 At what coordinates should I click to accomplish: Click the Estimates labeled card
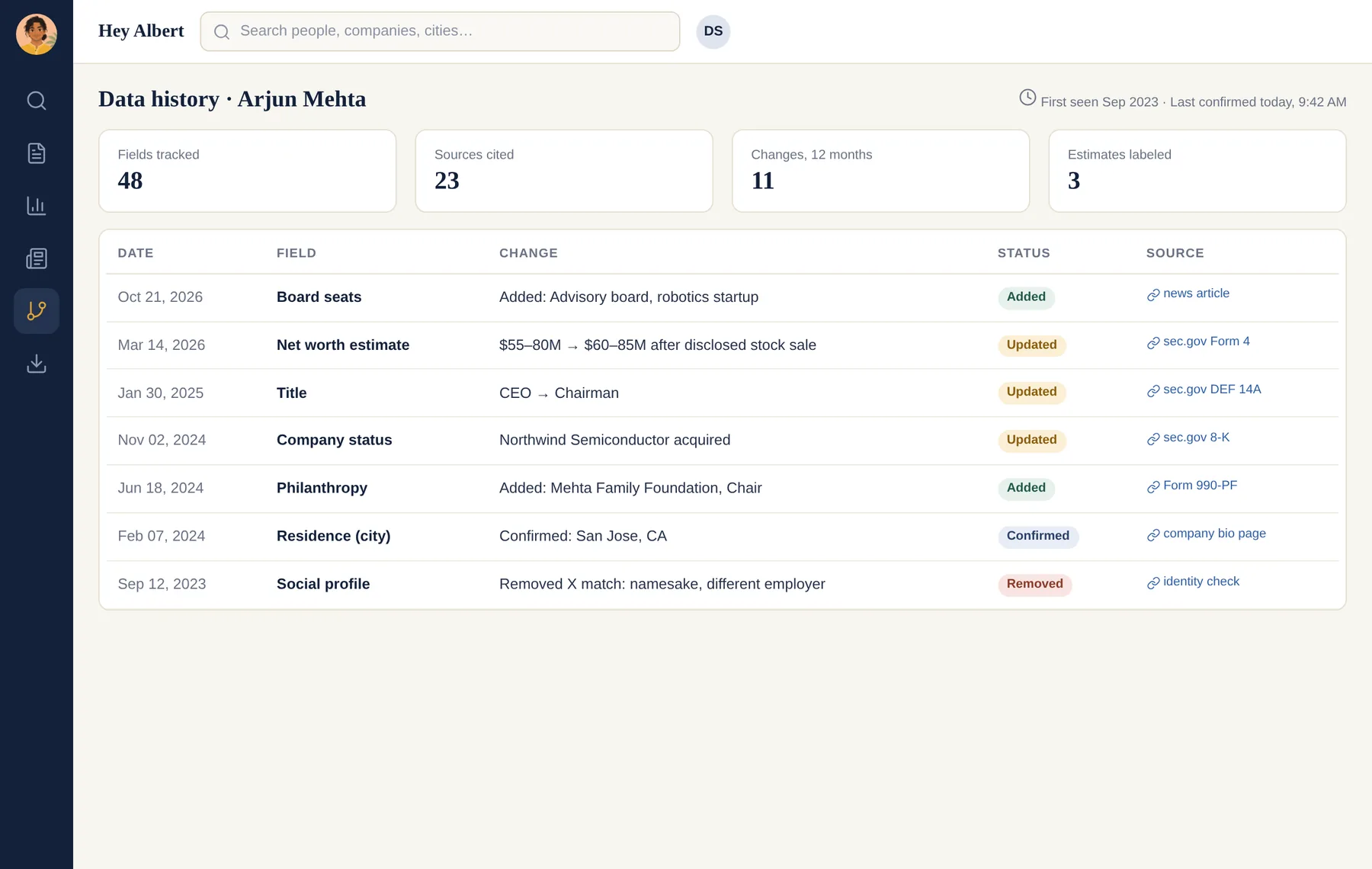click(1197, 171)
